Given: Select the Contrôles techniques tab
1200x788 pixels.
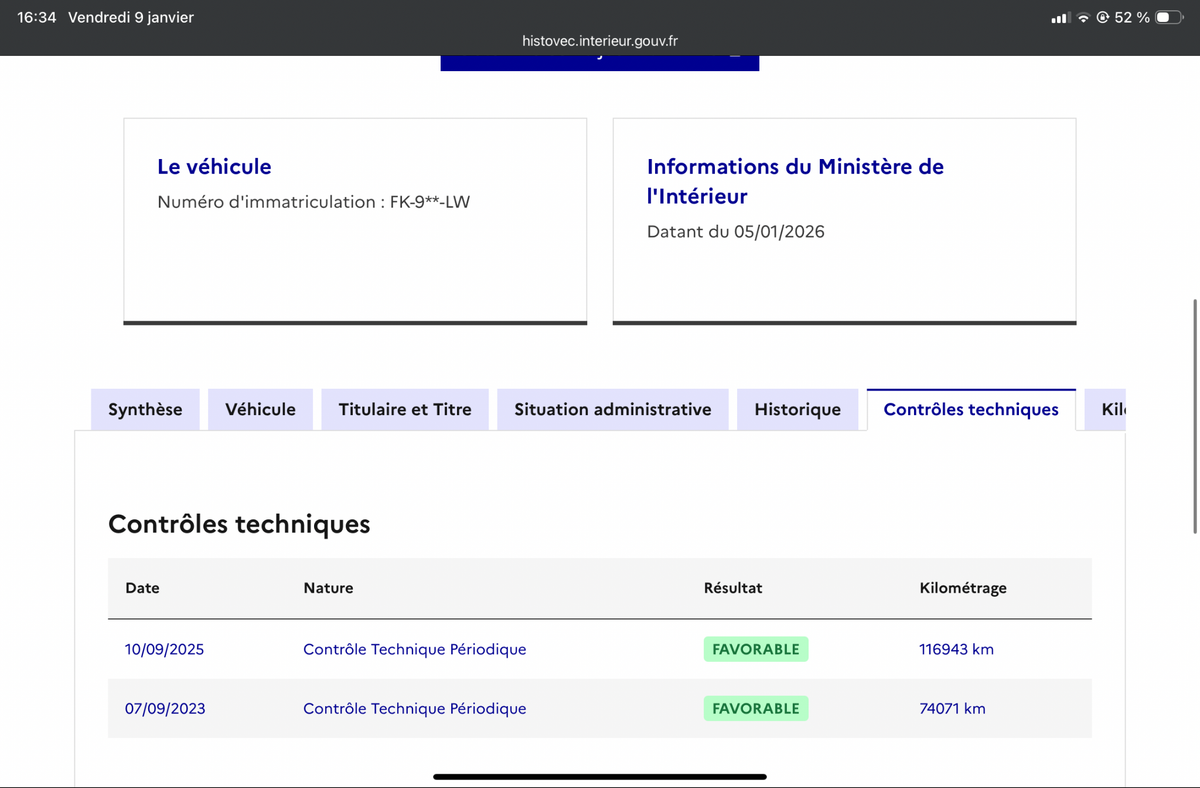Looking at the screenshot, I should point(970,409).
